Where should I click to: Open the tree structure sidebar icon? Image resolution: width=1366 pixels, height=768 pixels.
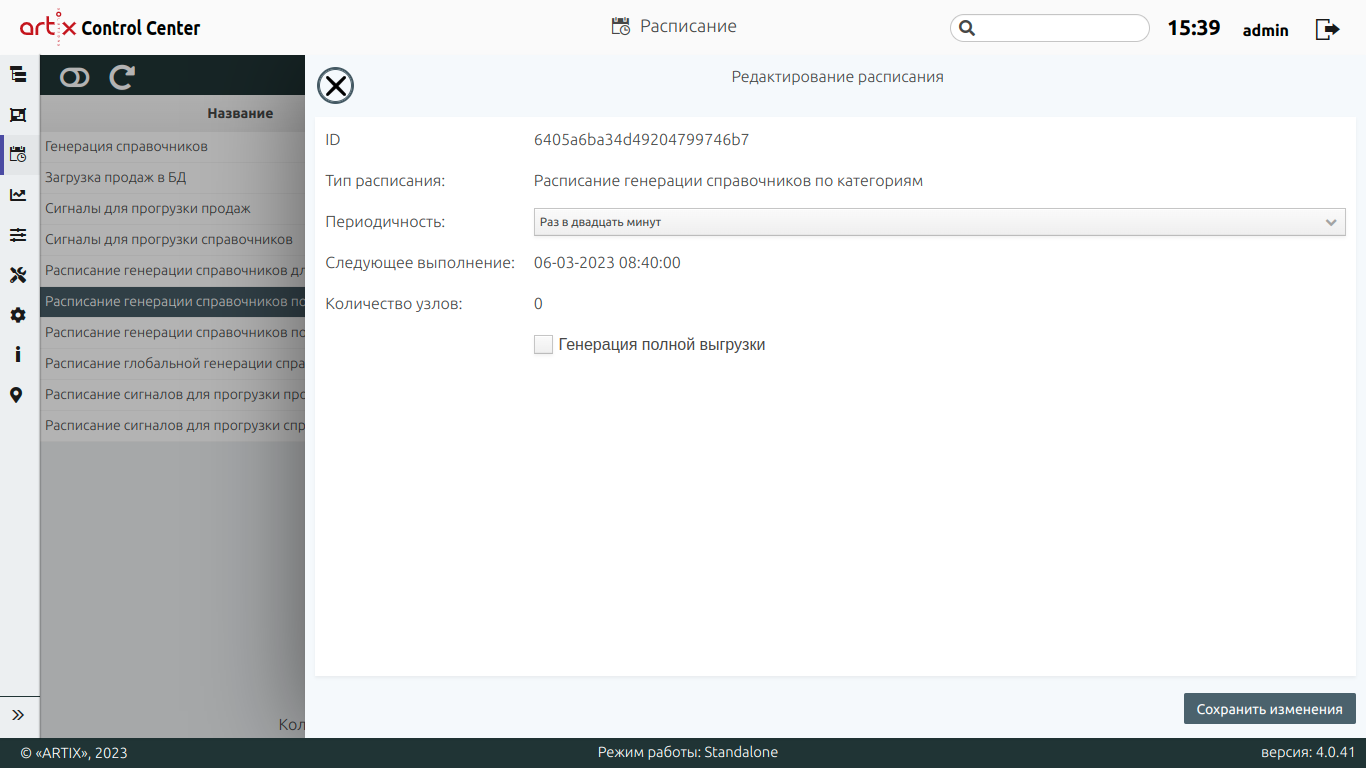18,74
